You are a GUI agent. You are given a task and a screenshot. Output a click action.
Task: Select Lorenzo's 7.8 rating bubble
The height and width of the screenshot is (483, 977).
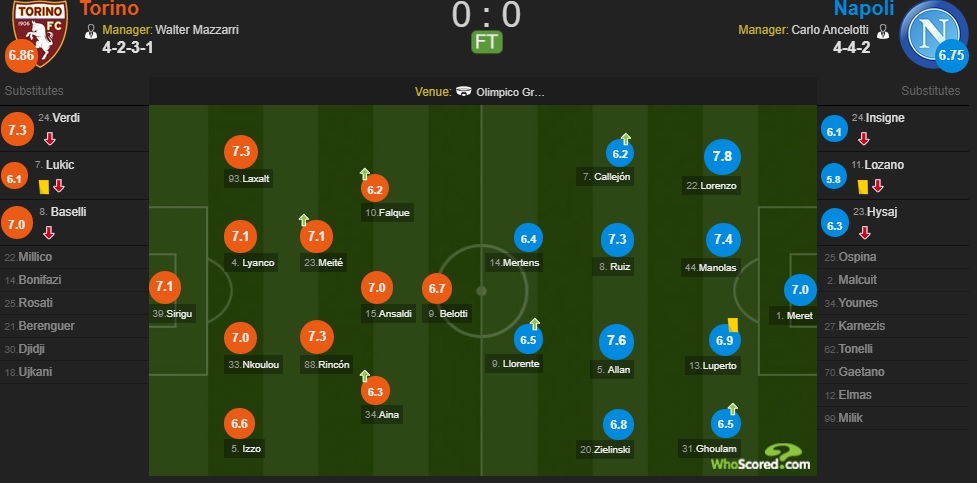point(722,156)
